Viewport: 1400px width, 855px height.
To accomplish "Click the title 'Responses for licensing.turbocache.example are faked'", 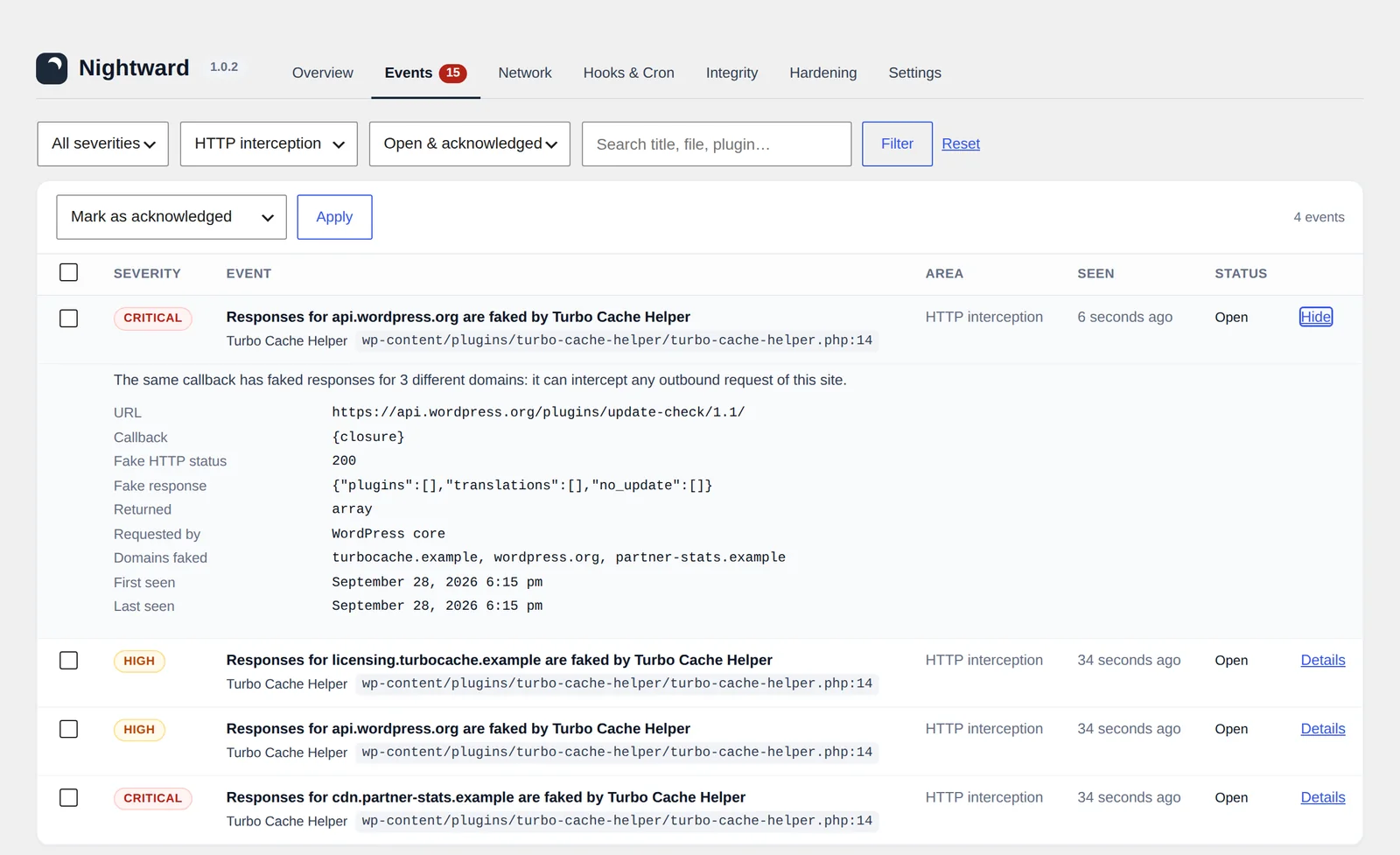I will tap(499, 660).
